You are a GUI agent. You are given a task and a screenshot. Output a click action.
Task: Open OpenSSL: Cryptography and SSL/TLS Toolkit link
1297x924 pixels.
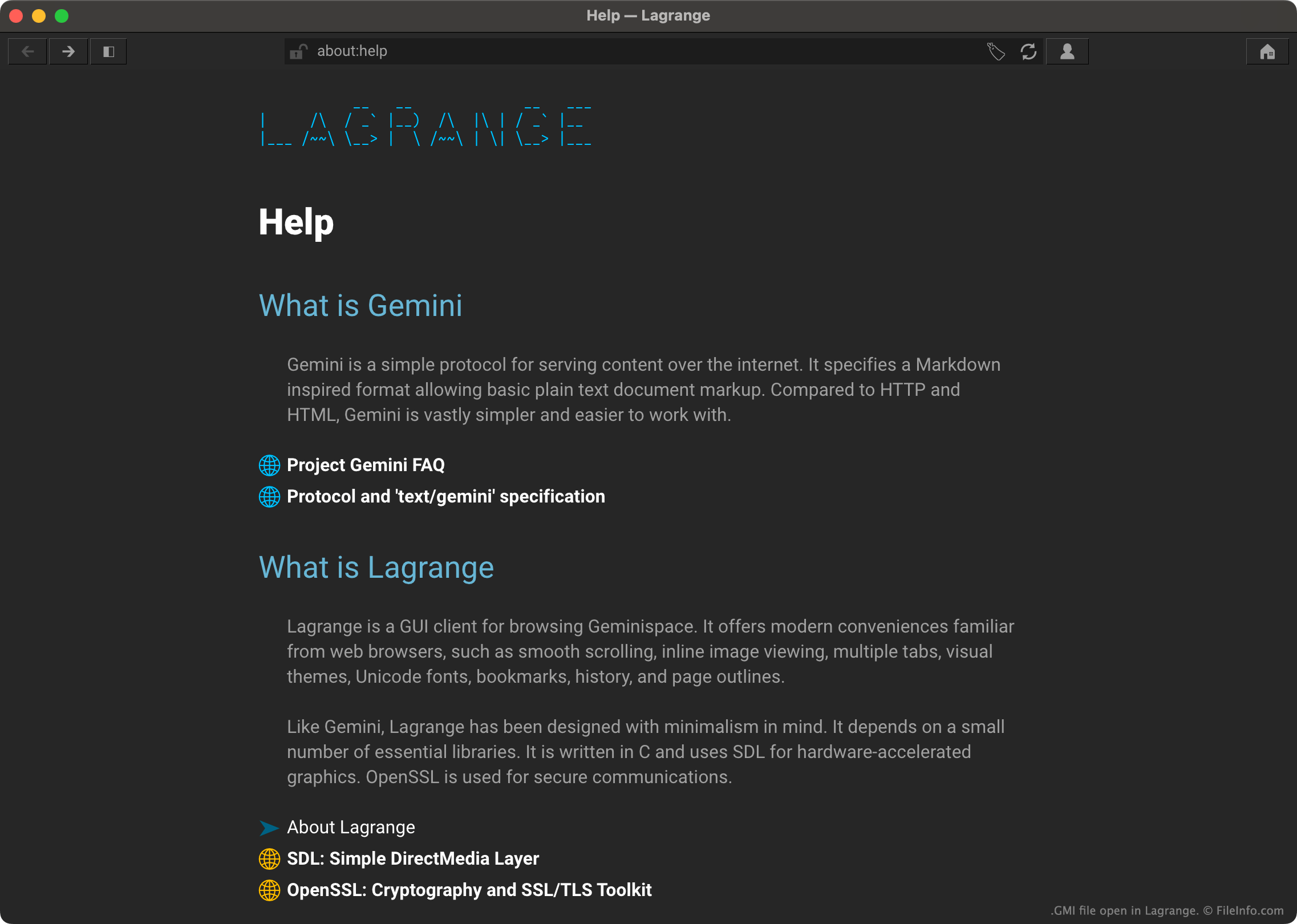pyautogui.click(x=469, y=890)
